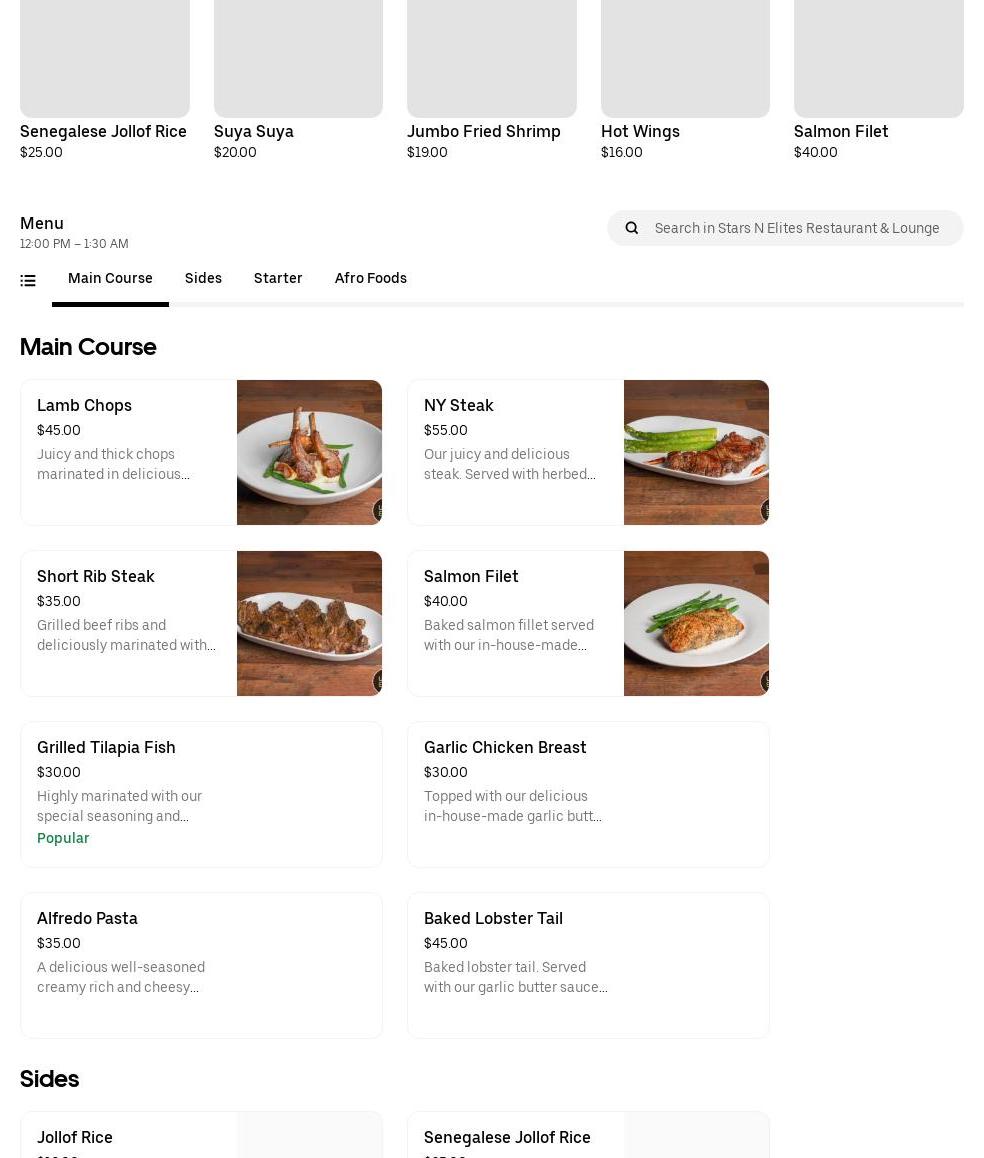Select the Baked Lobster Tail item
The height and width of the screenshot is (1158, 984).
588,965
